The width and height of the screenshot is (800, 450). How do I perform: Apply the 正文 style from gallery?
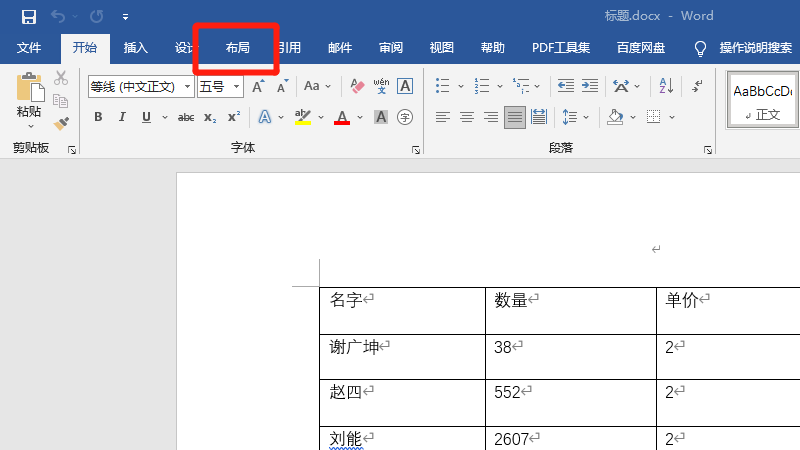point(762,102)
